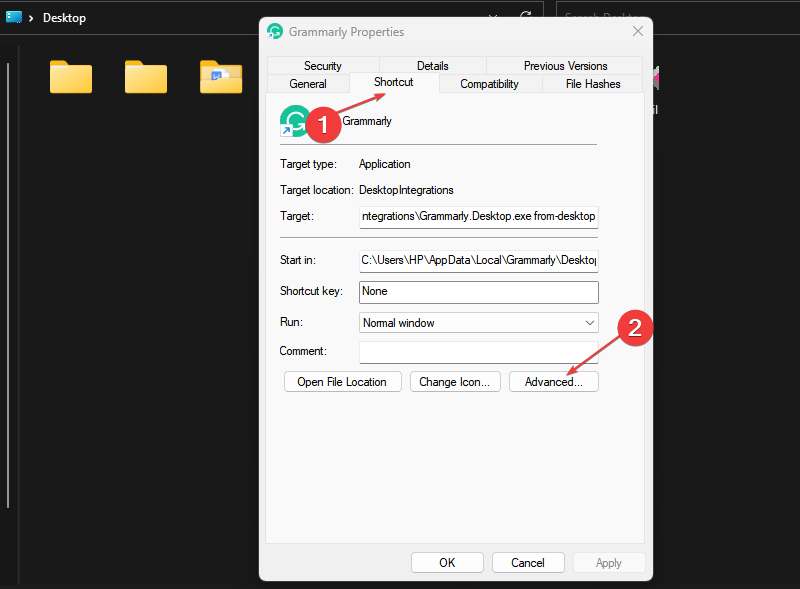800x589 pixels.
Task: Expand the Run dropdown showing Normal window
Action: [479, 323]
